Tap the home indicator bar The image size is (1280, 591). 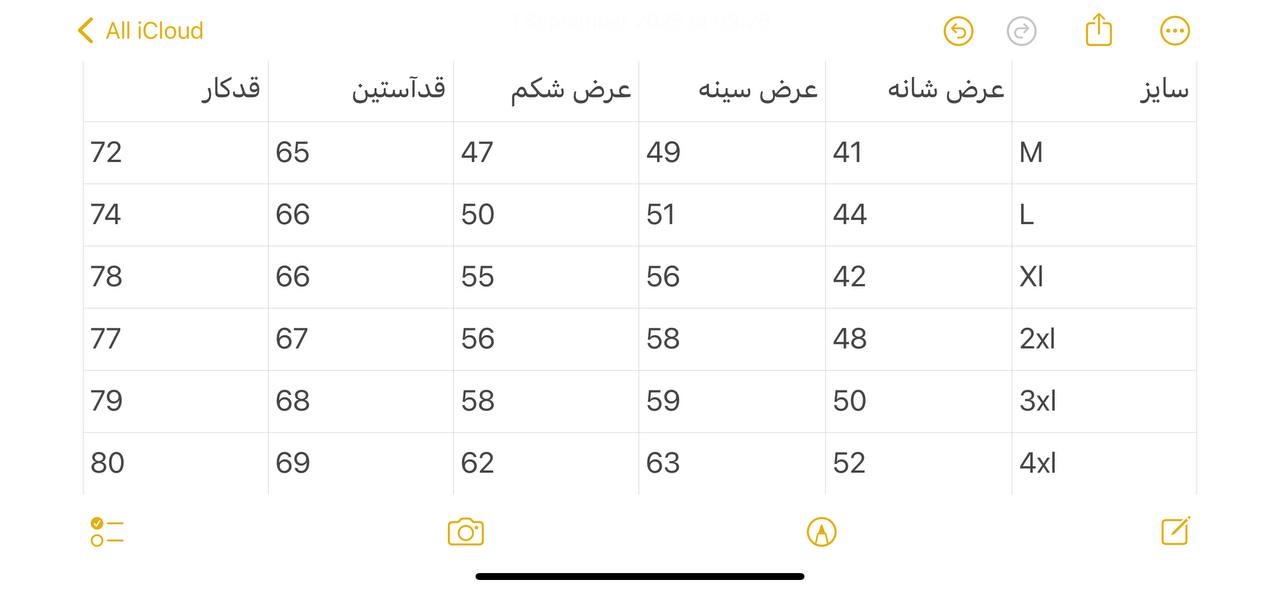click(x=640, y=576)
